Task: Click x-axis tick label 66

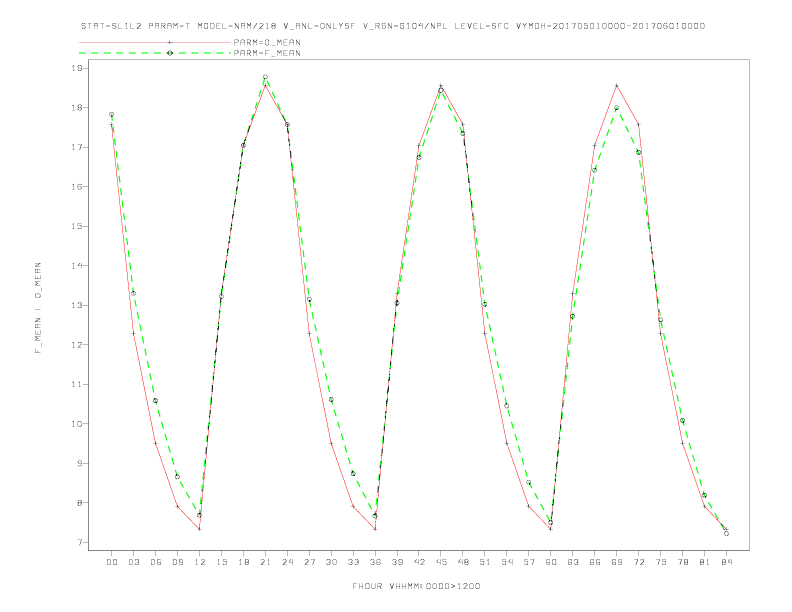Action: coord(595,562)
